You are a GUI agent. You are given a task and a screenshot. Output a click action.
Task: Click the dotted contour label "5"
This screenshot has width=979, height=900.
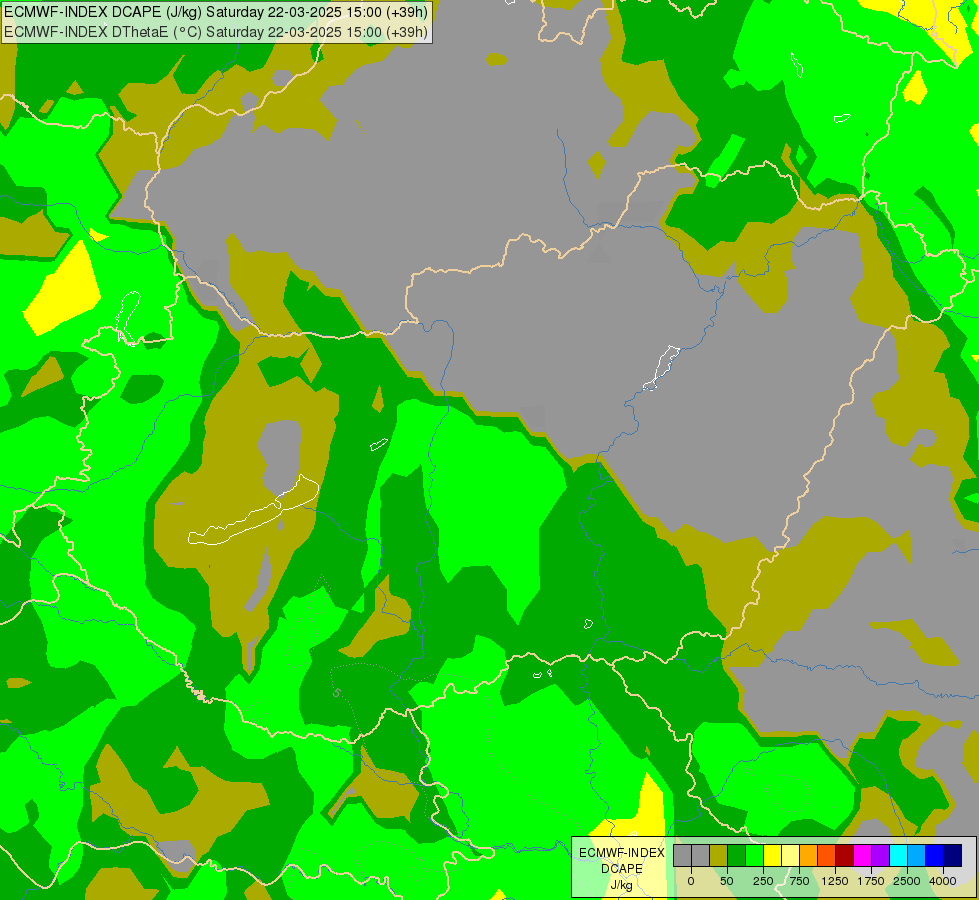coord(337,693)
